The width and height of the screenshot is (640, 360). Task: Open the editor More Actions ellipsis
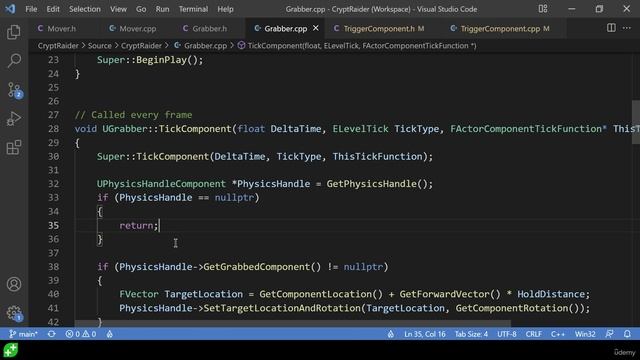click(x=627, y=28)
